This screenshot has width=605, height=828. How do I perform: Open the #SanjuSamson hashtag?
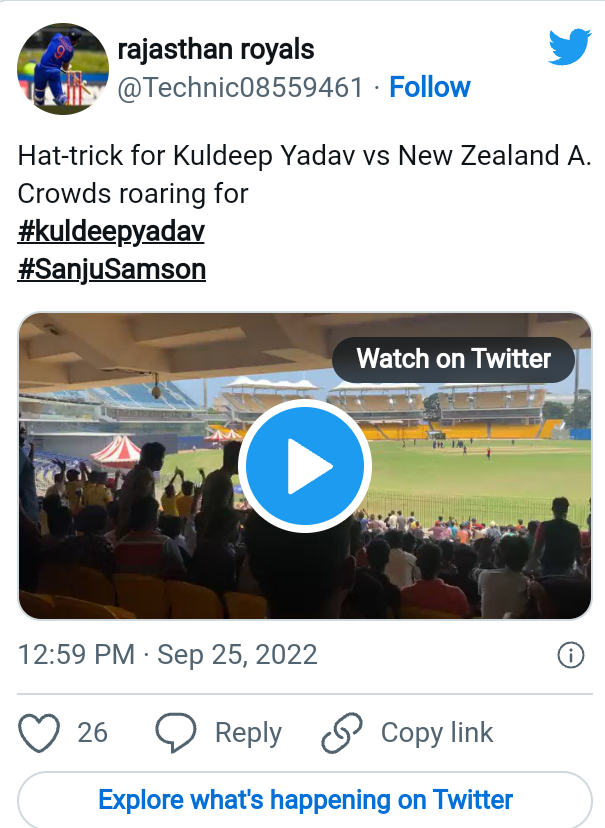click(x=112, y=270)
